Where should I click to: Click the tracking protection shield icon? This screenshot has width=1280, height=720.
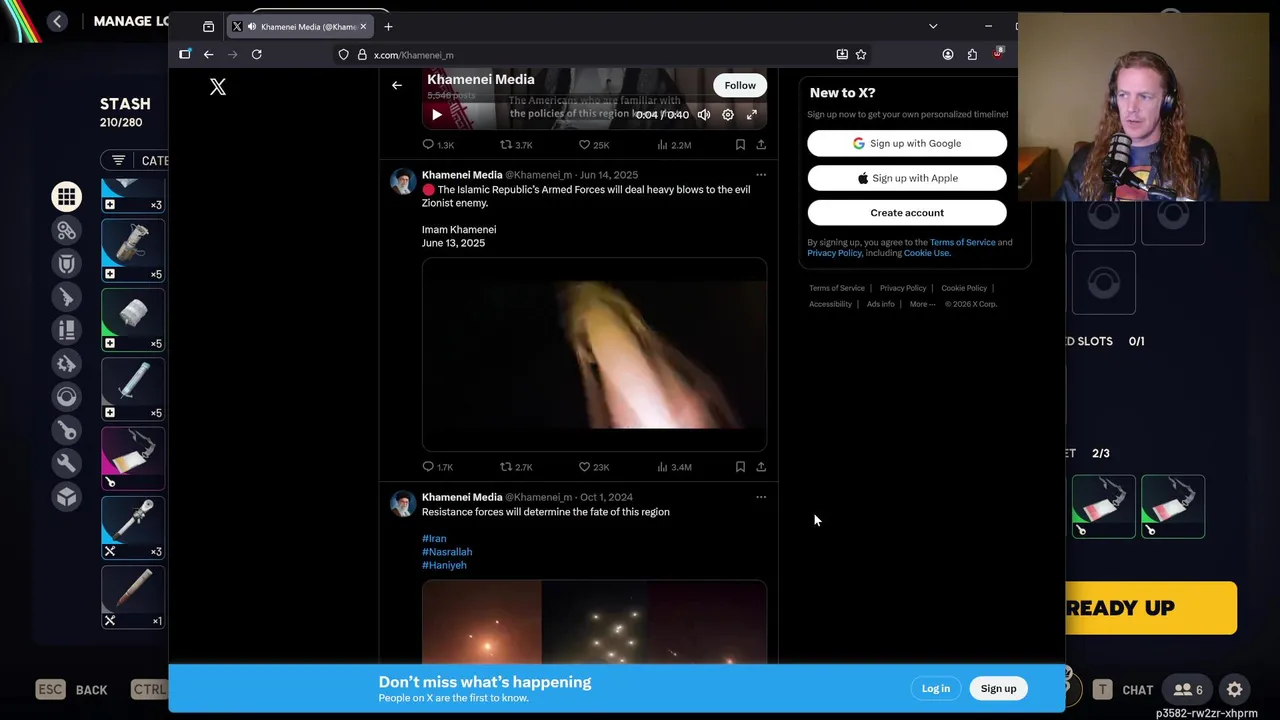(343, 55)
